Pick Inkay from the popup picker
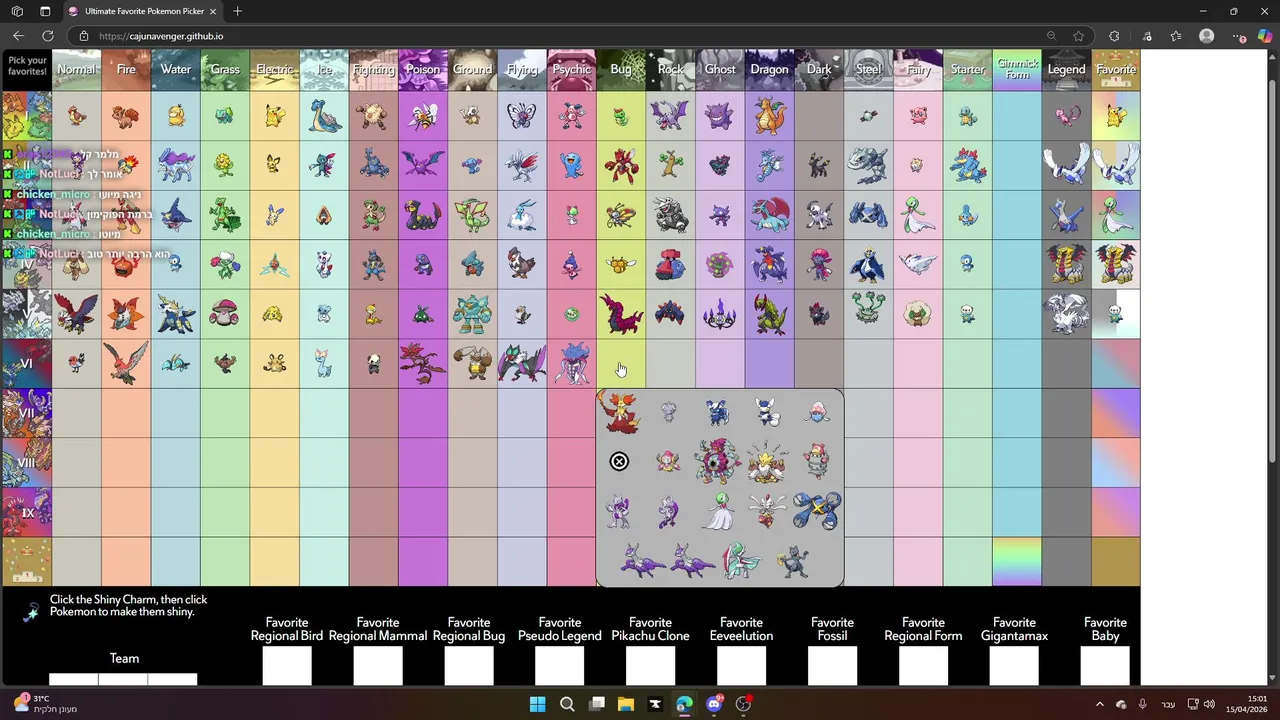The height and width of the screenshot is (720, 1280). coord(817,412)
